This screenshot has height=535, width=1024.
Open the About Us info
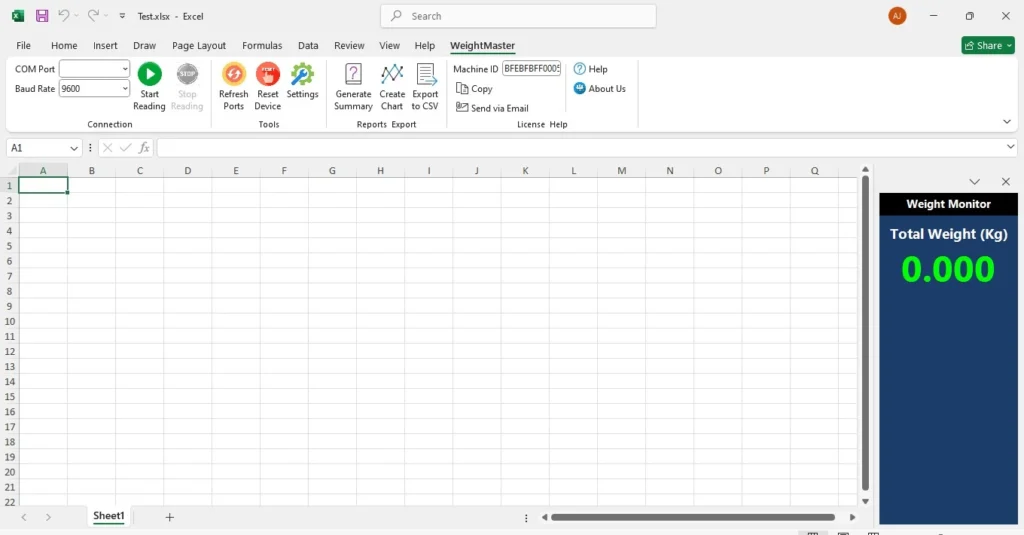pyautogui.click(x=600, y=89)
